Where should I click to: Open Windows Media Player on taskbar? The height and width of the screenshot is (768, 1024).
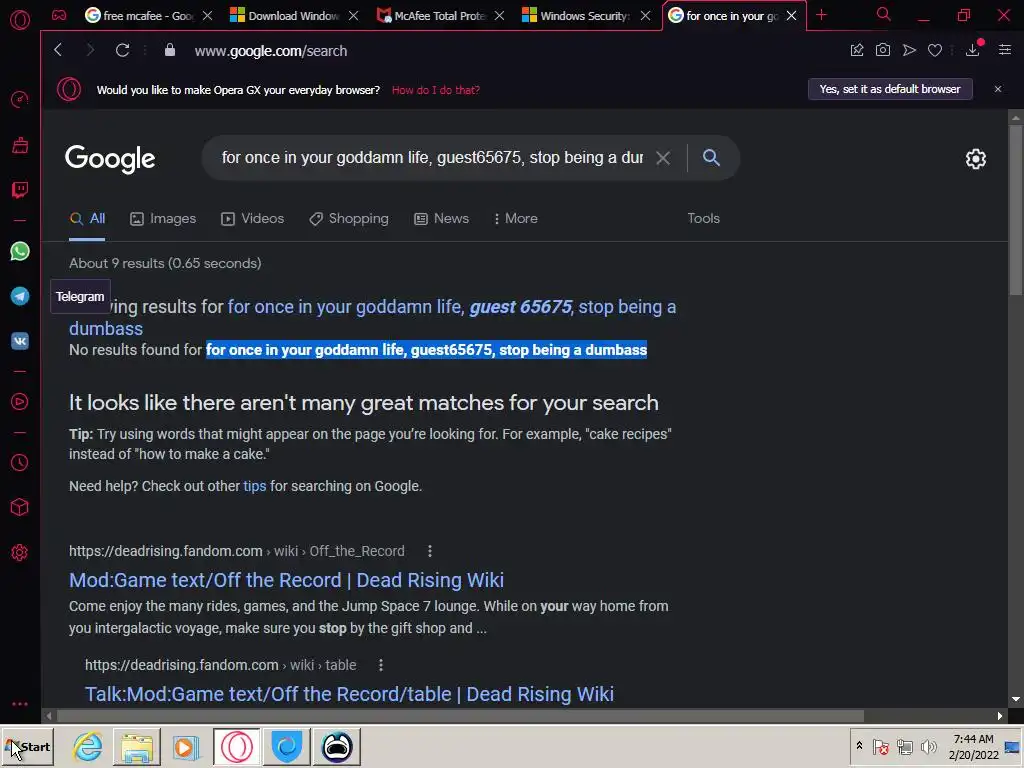pos(185,747)
